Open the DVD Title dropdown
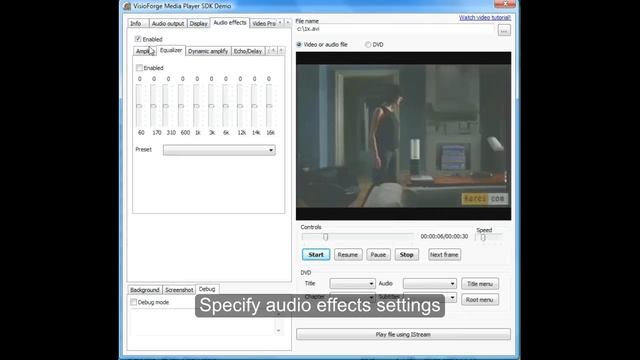Viewport: 640px width, 360px height. coord(352,283)
